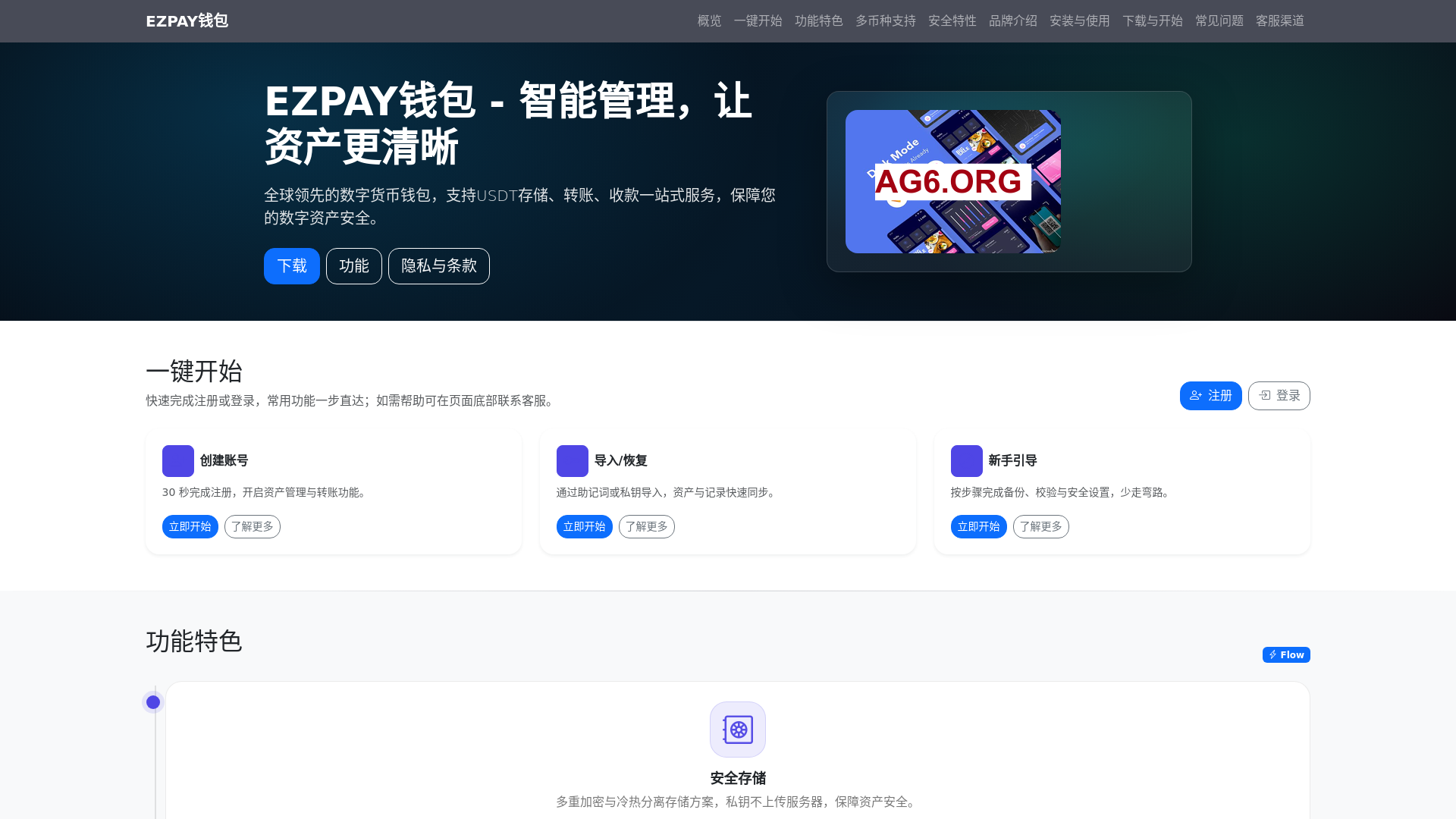Go to 一键开始 in navigation bar
This screenshot has width=1456, height=819.
[x=758, y=21]
